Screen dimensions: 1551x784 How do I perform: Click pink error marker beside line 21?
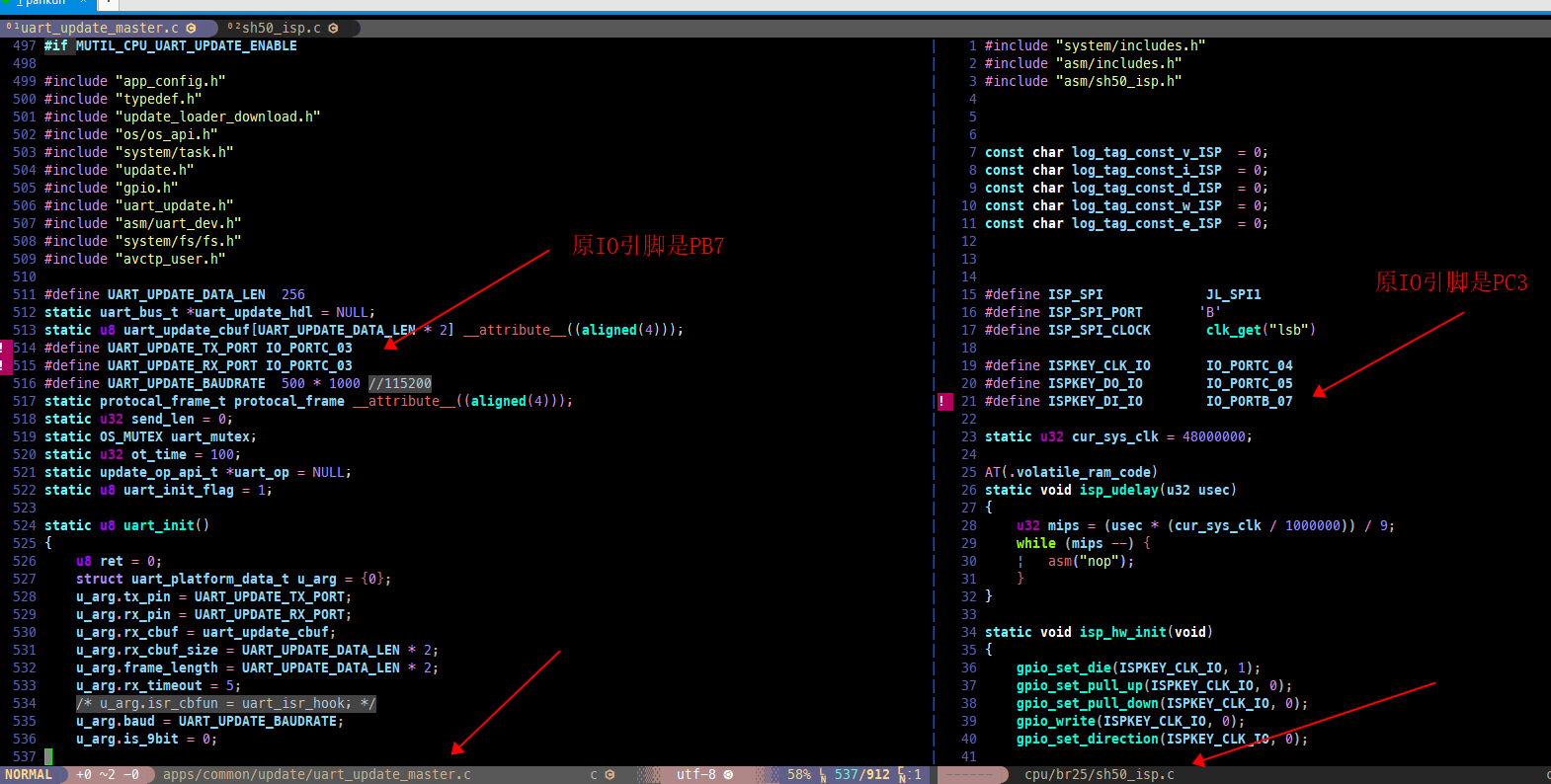click(x=944, y=401)
